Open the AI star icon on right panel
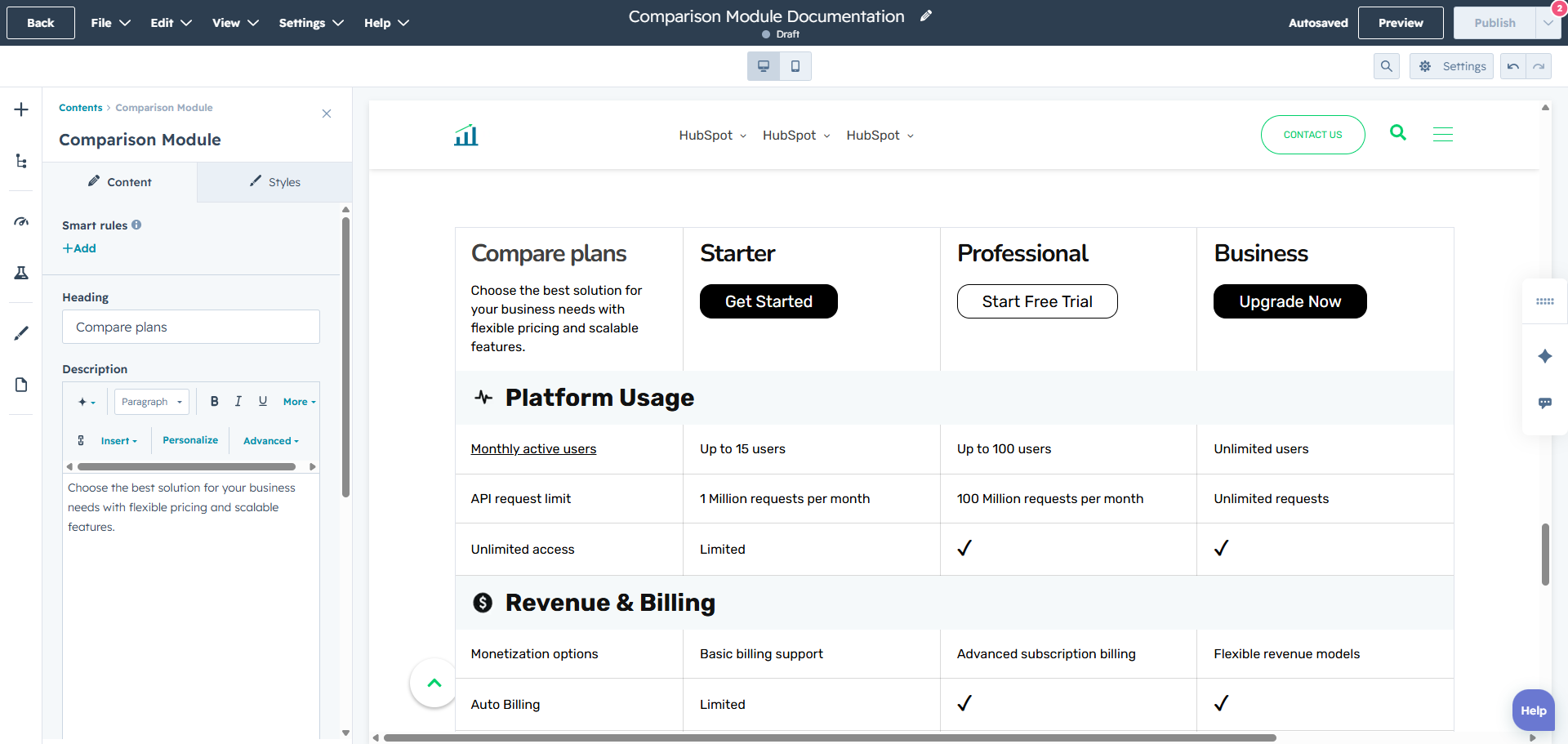Viewport: 1568px width, 744px height. point(1545,356)
